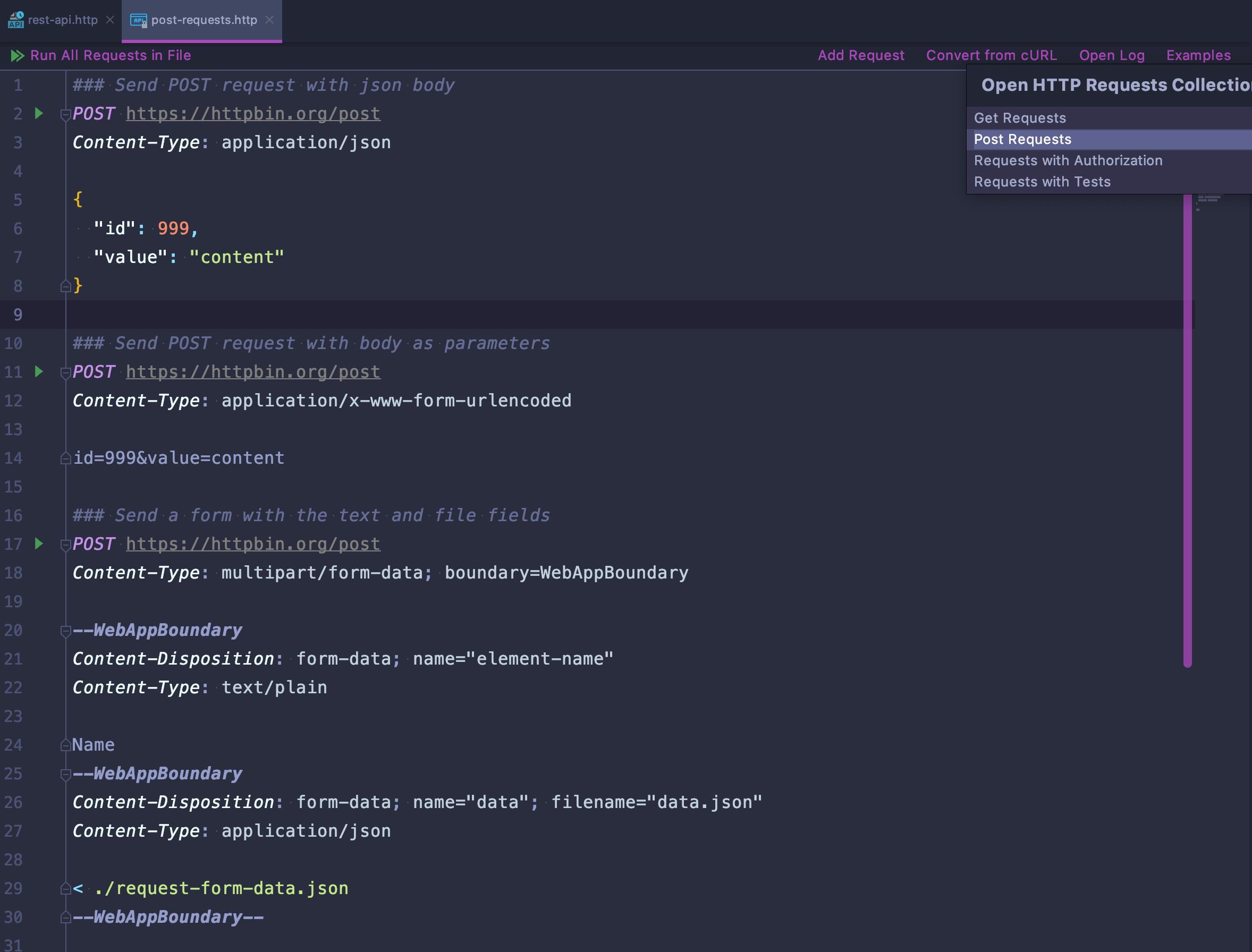This screenshot has width=1252, height=952.
Task: Select the Post Requests collection item
Action: point(1022,139)
